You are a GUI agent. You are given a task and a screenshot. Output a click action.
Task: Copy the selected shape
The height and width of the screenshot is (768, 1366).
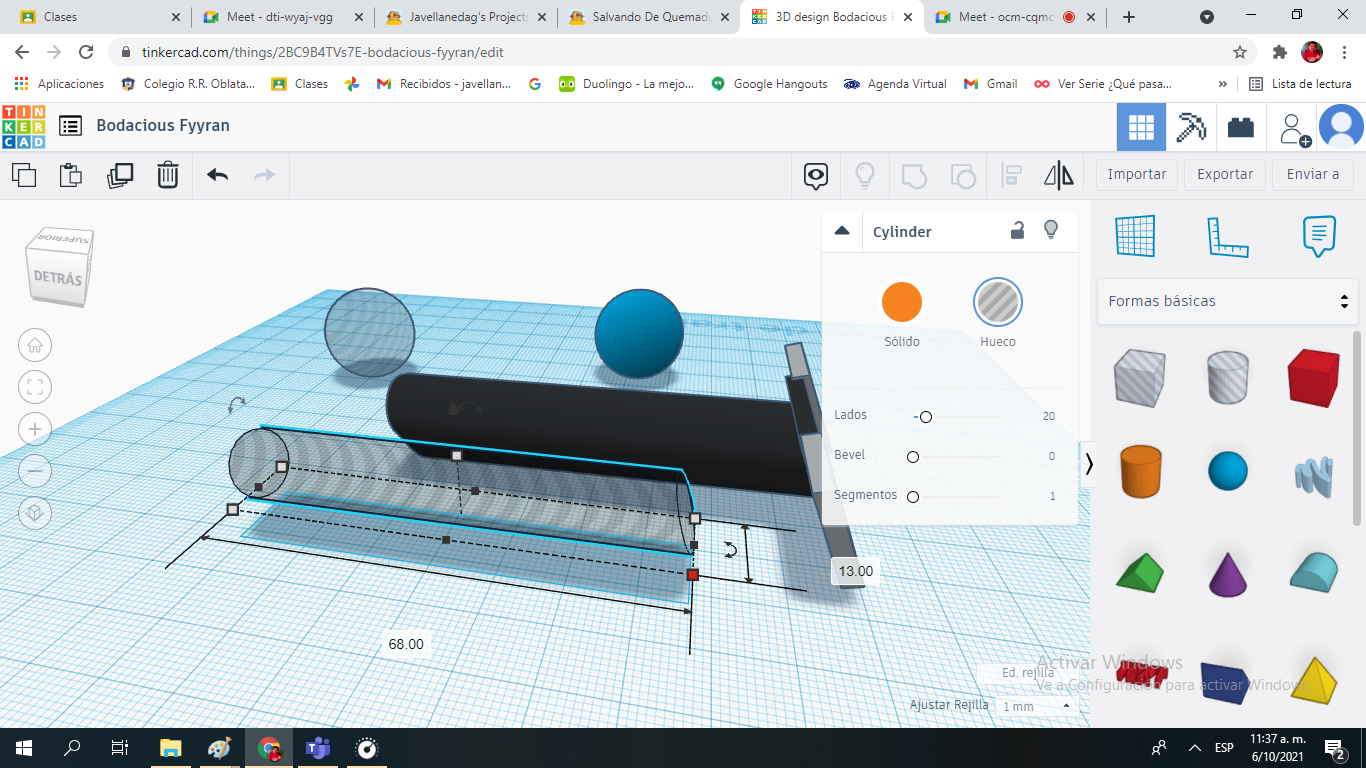click(24, 175)
